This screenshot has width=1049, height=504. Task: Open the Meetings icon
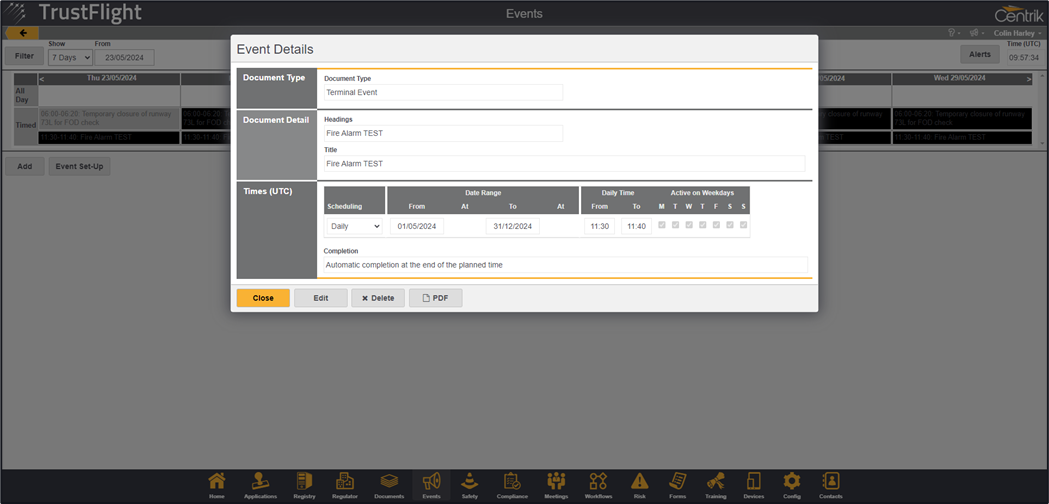[555, 484]
